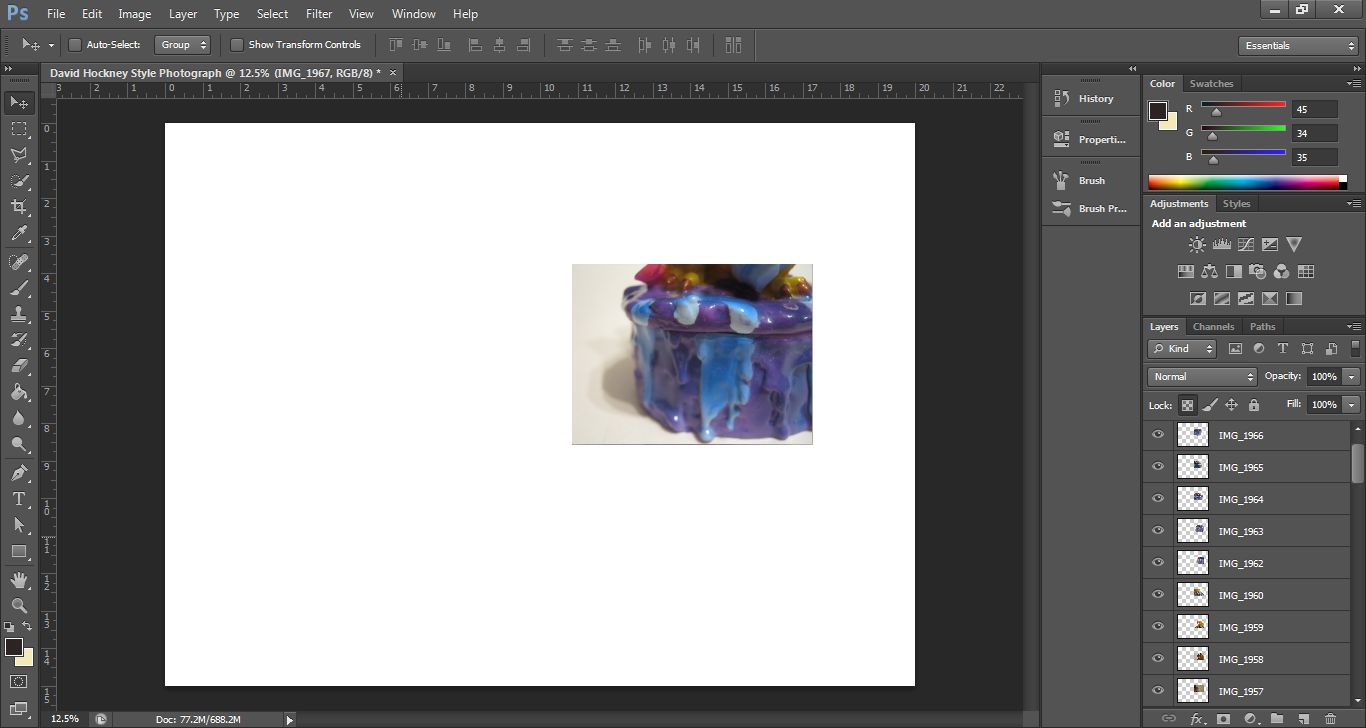Add a Brightness/Contrast adjustment
This screenshot has width=1366, height=728.
[x=1197, y=244]
